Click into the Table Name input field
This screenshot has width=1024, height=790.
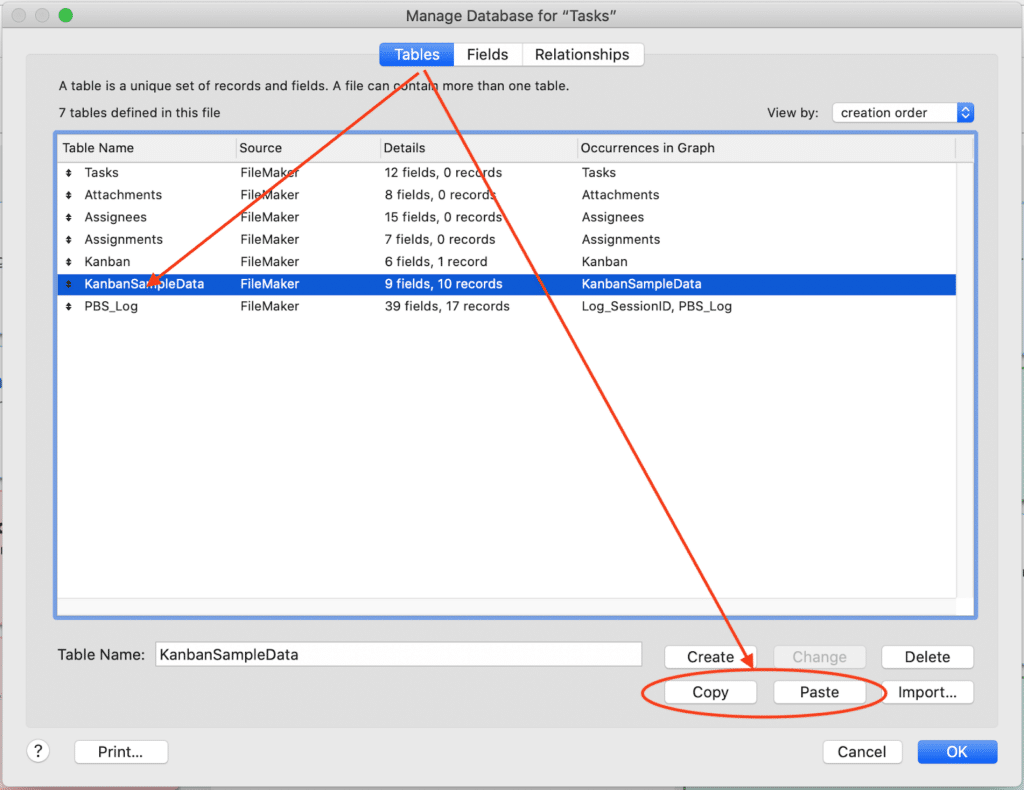pos(398,654)
